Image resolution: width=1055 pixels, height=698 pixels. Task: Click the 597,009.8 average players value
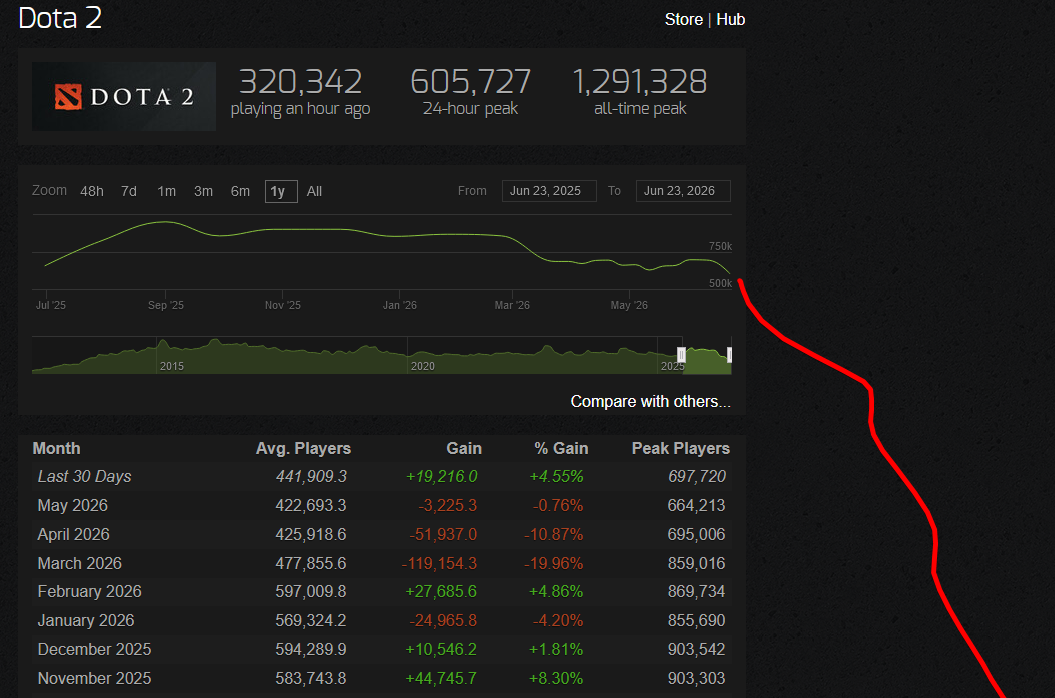pyautogui.click(x=311, y=592)
